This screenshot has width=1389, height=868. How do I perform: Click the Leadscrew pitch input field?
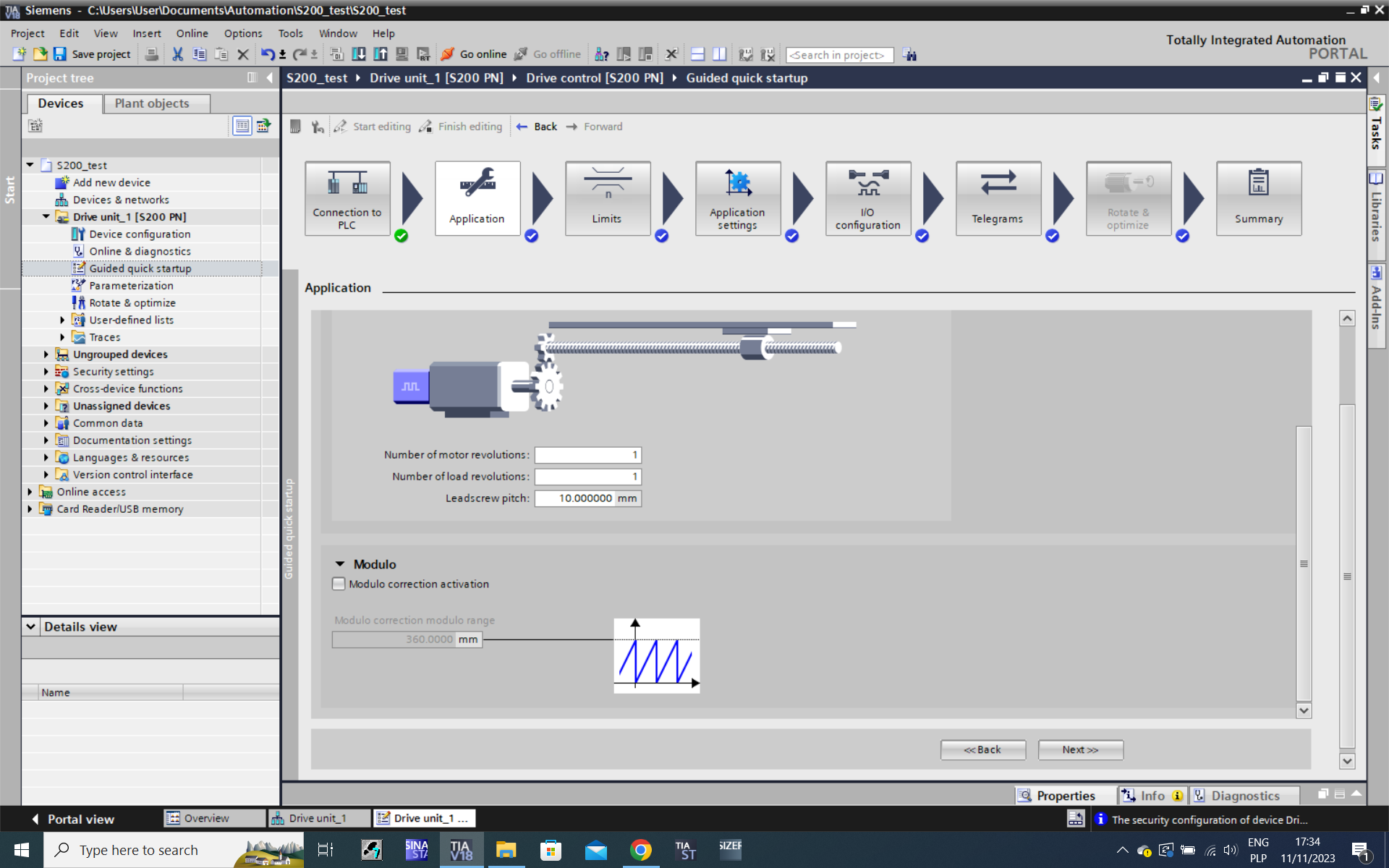(575, 498)
